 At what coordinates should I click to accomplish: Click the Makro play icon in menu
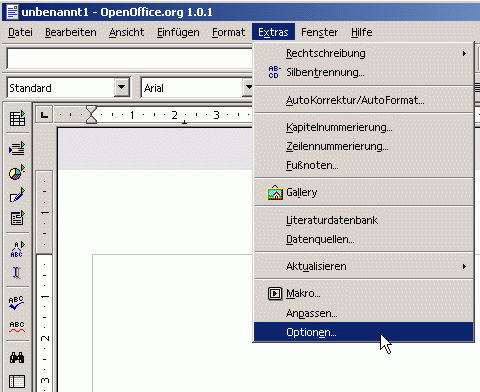[275, 294]
